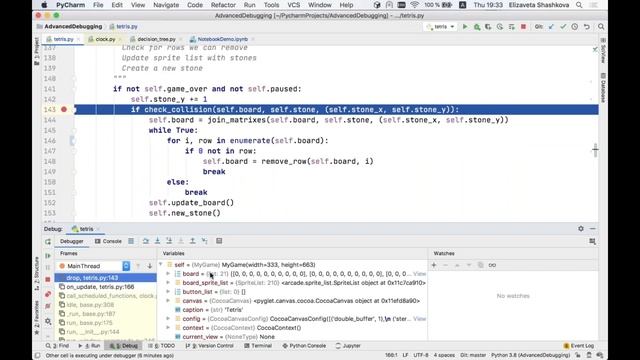640x360 pixels.
Task: Run tetris with coverage
Action: [x=488, y=27]
